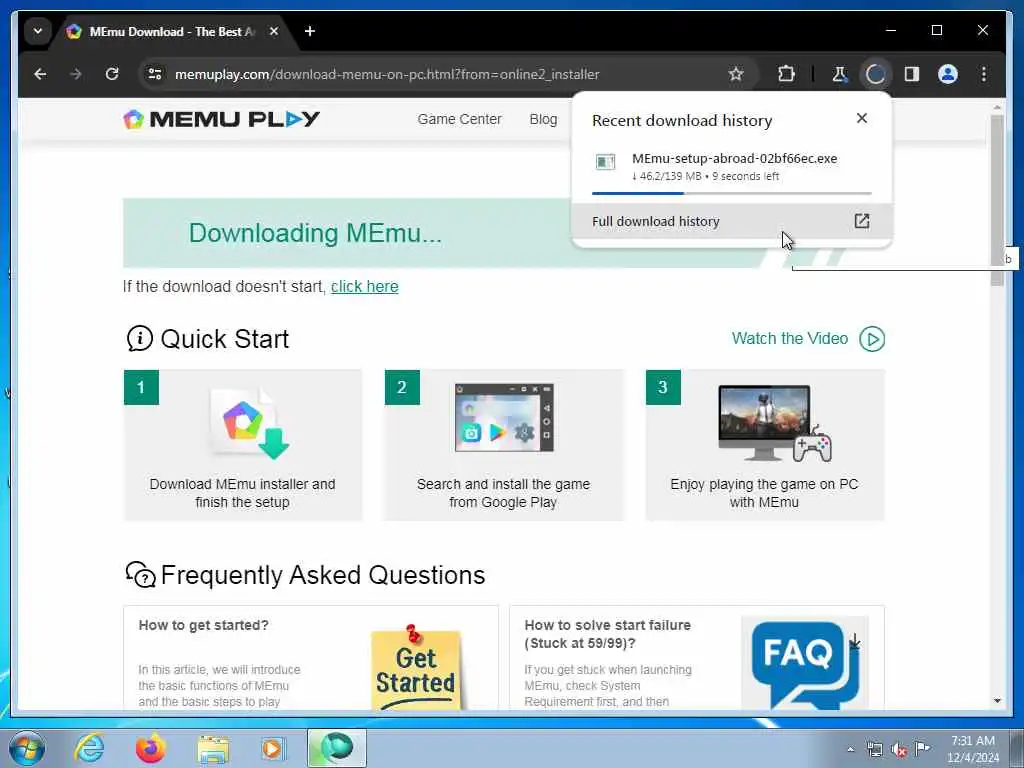Toggle the browser side panel
Viewport: 1024px width, 768px height.
[x=912, y=74]
